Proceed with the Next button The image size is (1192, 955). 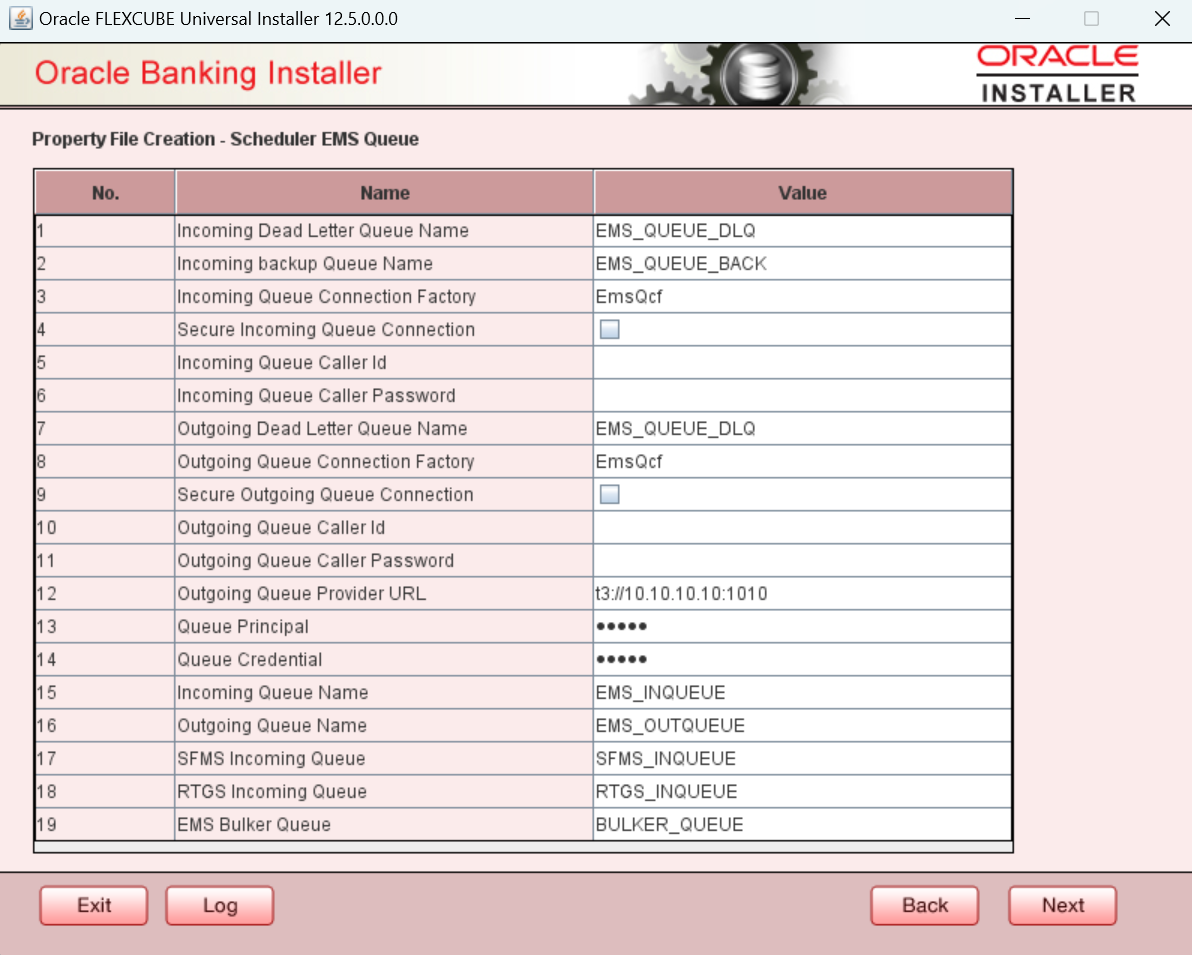(x=1063, y=906)
